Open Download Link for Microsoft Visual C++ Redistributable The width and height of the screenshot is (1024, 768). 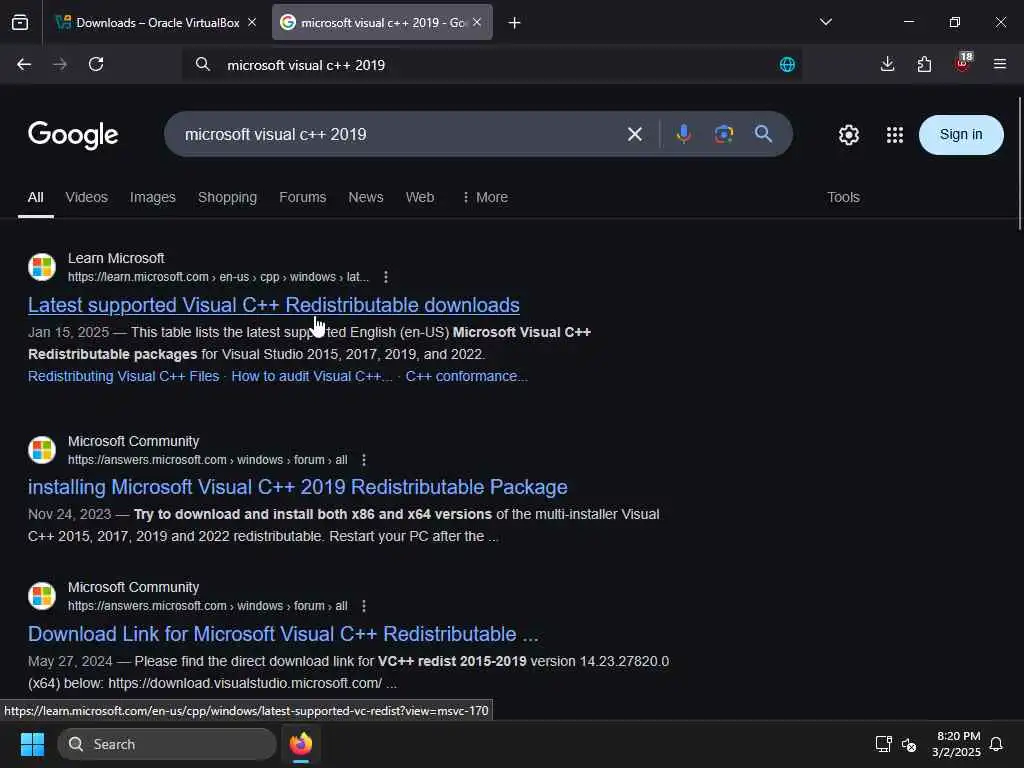(x=283, y=634)
